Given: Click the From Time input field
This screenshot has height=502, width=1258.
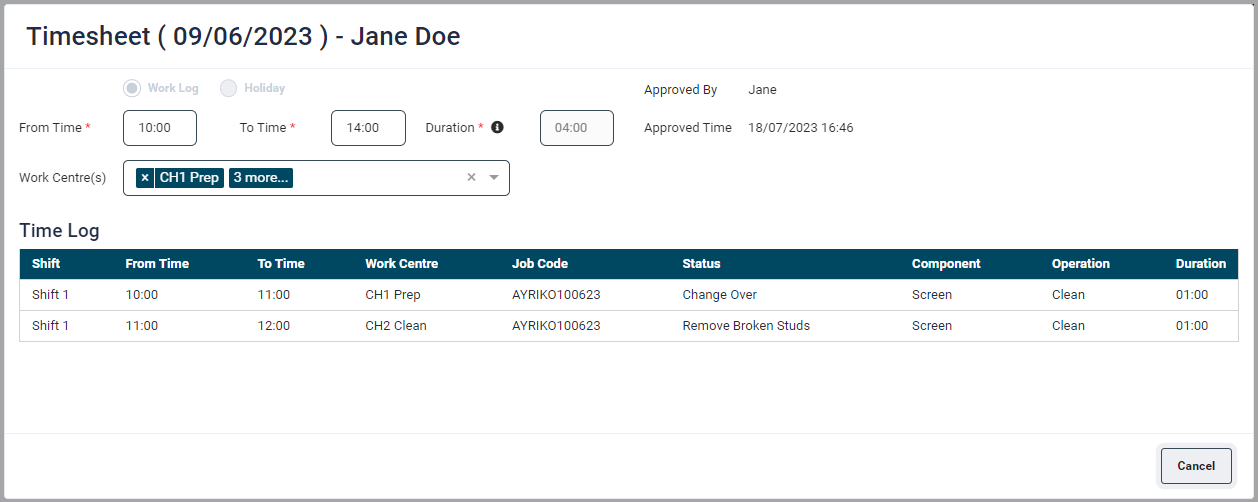Looking at the screenshot, I should tap(160, 128).
